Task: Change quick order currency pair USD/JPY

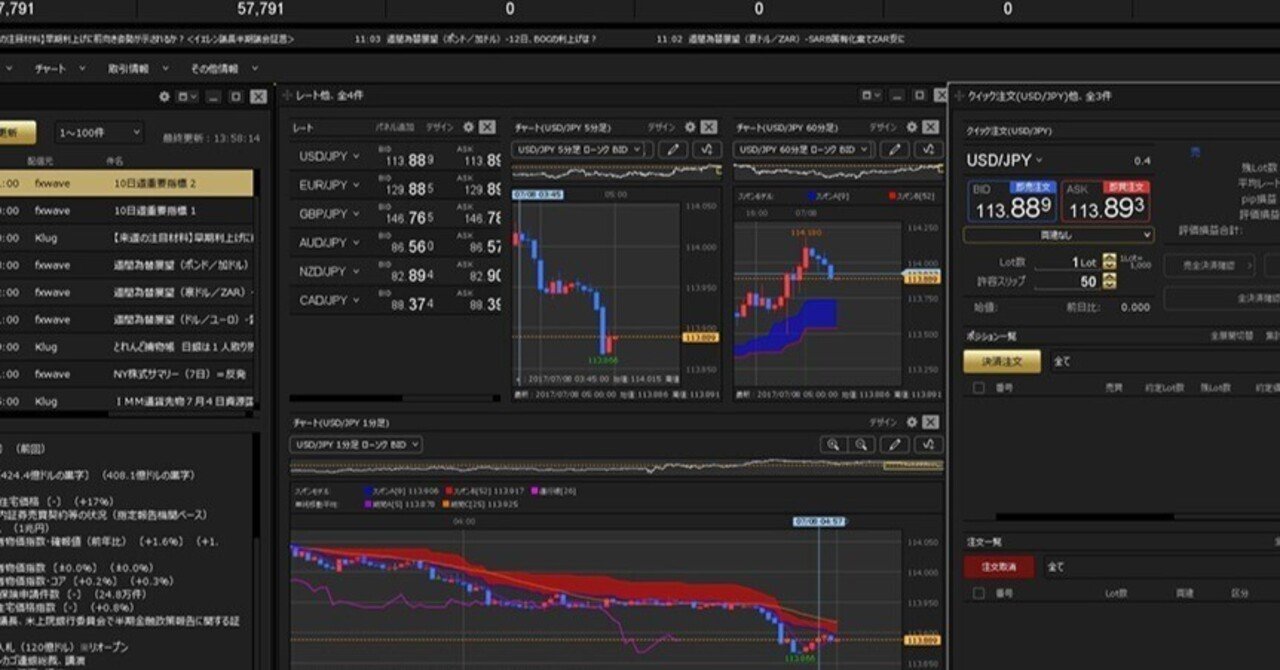Action: coord(1004,161)
